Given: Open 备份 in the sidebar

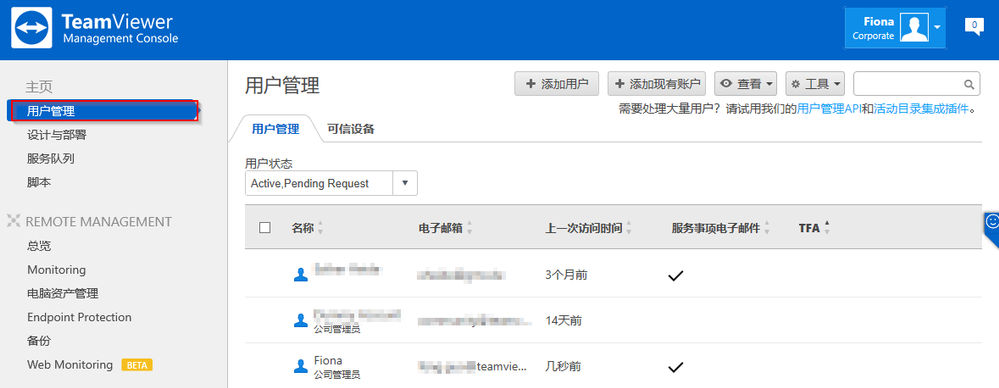Looking at the screenshot, I should point(39,341).
